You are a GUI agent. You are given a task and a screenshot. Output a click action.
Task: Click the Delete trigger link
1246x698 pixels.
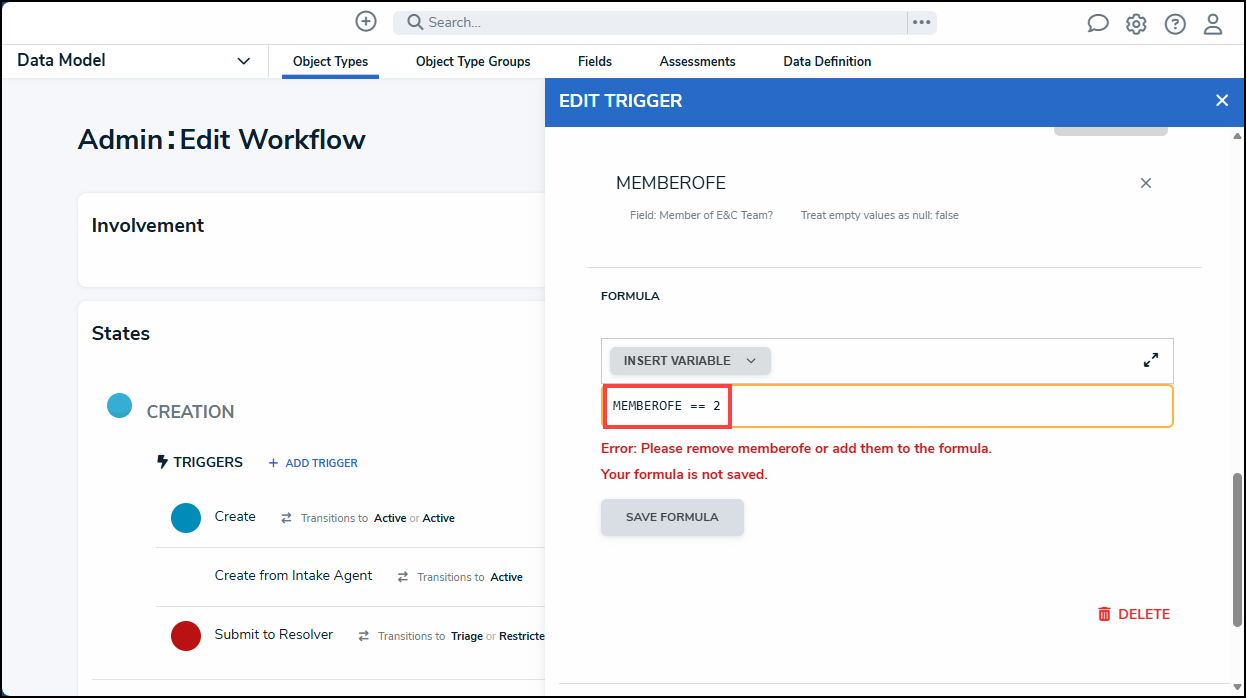coord(1133,614)
